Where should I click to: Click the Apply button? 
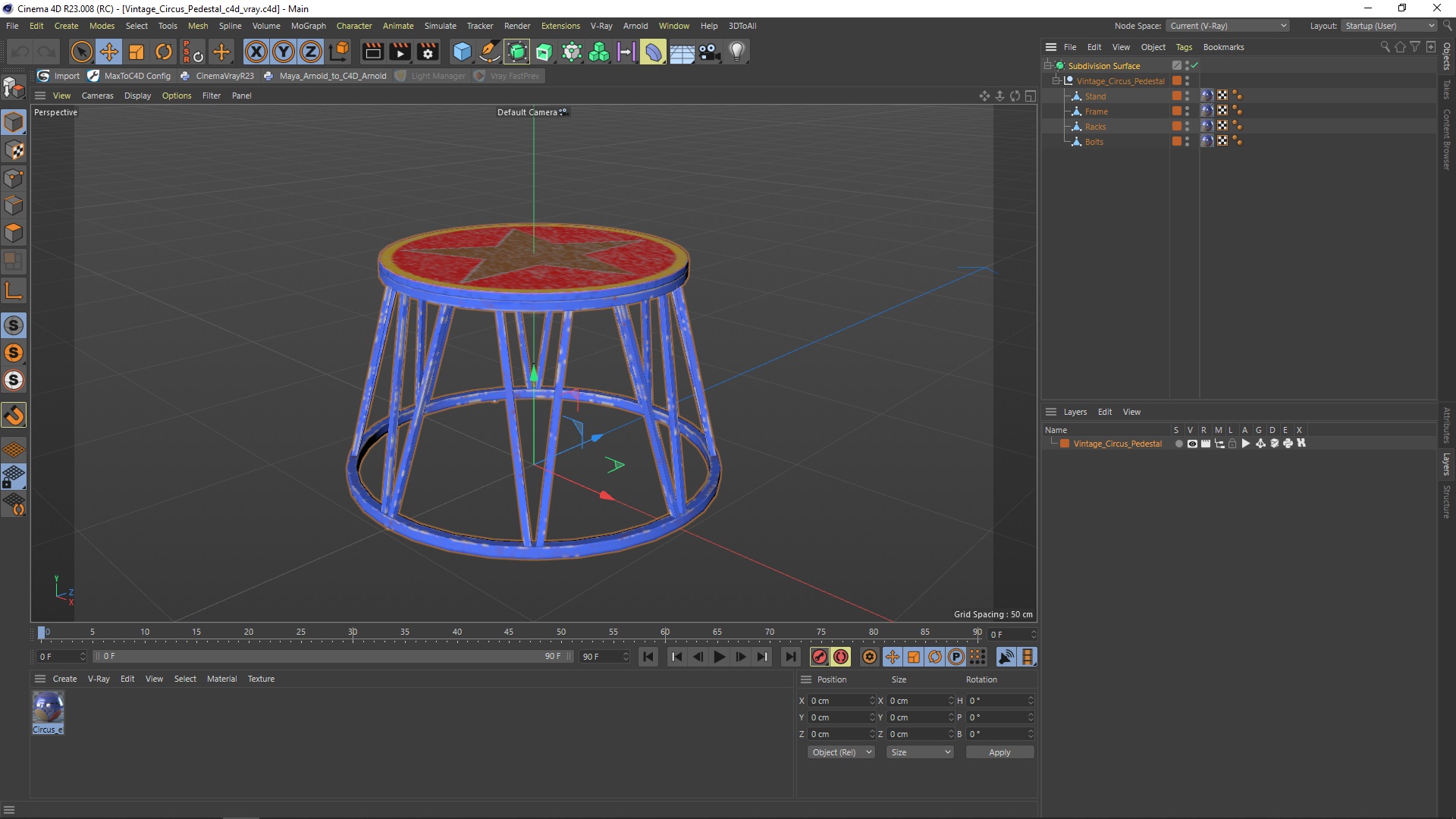tap(999, 752)
